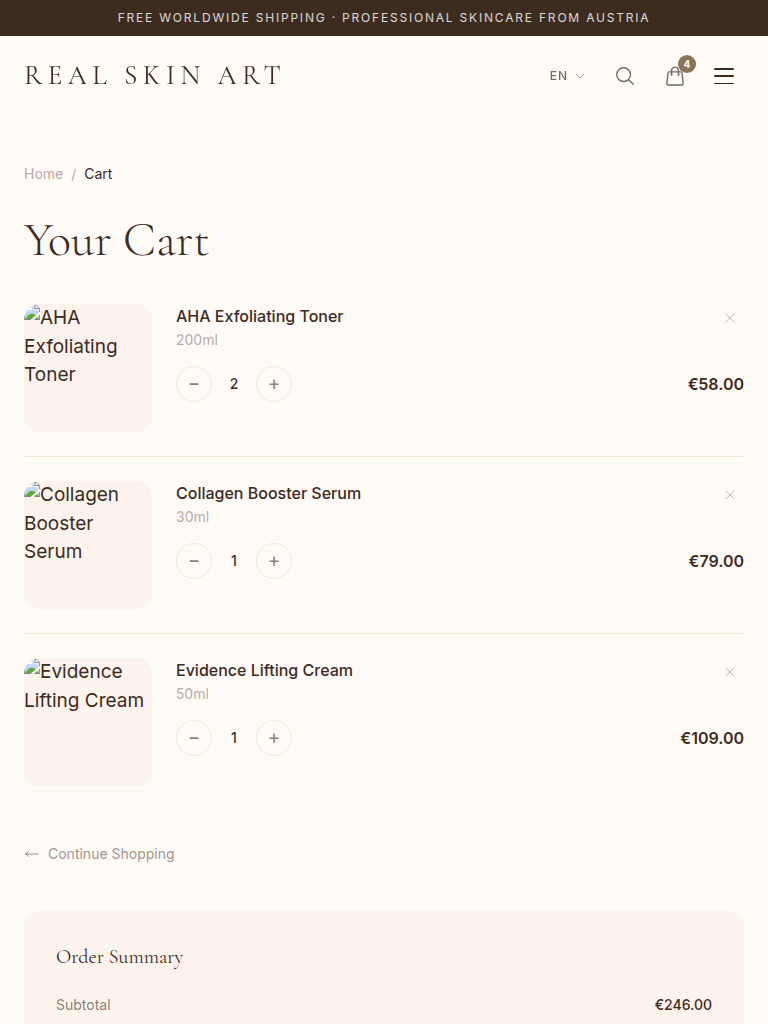Increase AHA Exfoliating Toner quantity

click(274, 384)
